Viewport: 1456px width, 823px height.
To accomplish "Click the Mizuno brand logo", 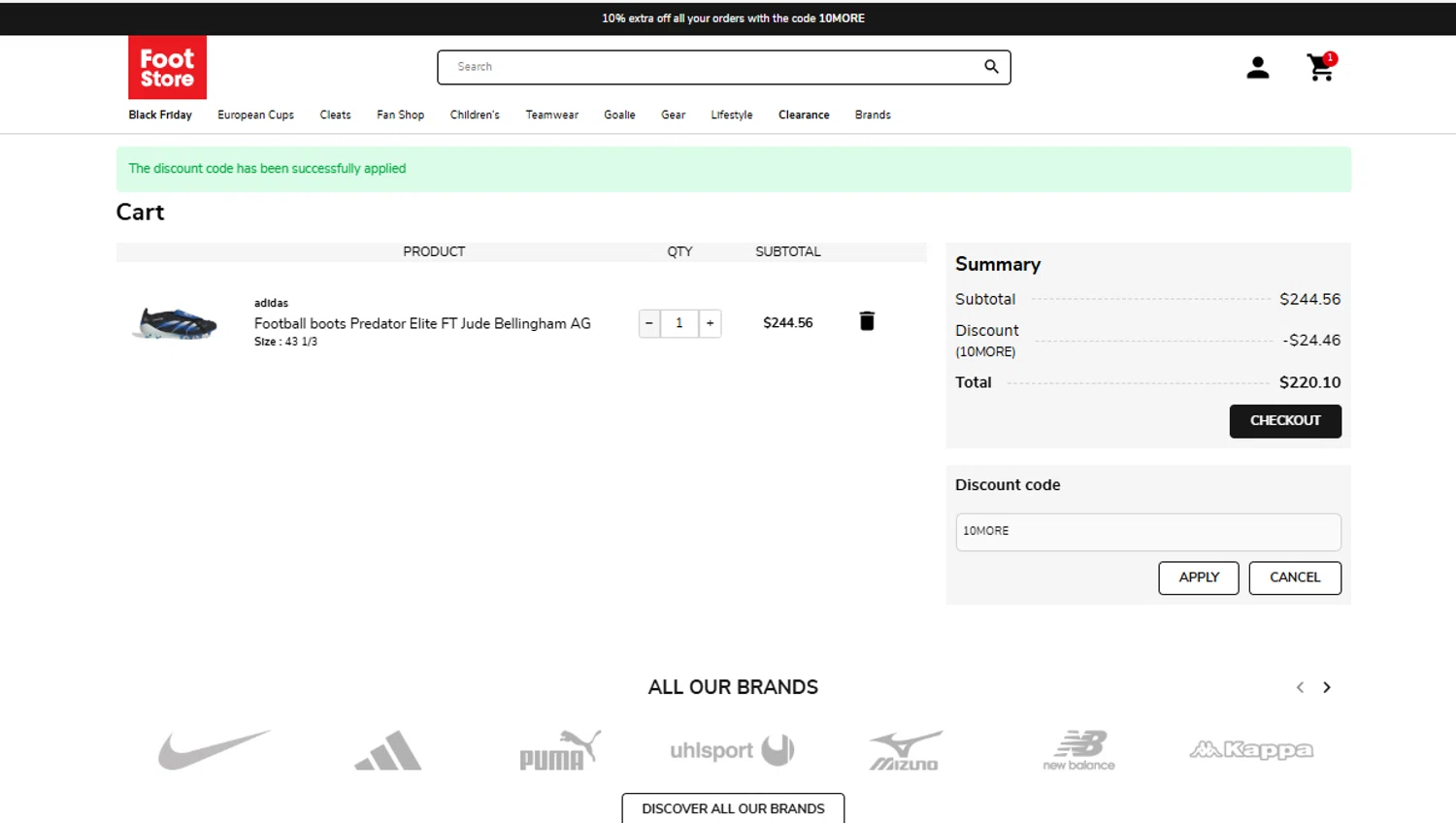I will [x=905, y=750].
